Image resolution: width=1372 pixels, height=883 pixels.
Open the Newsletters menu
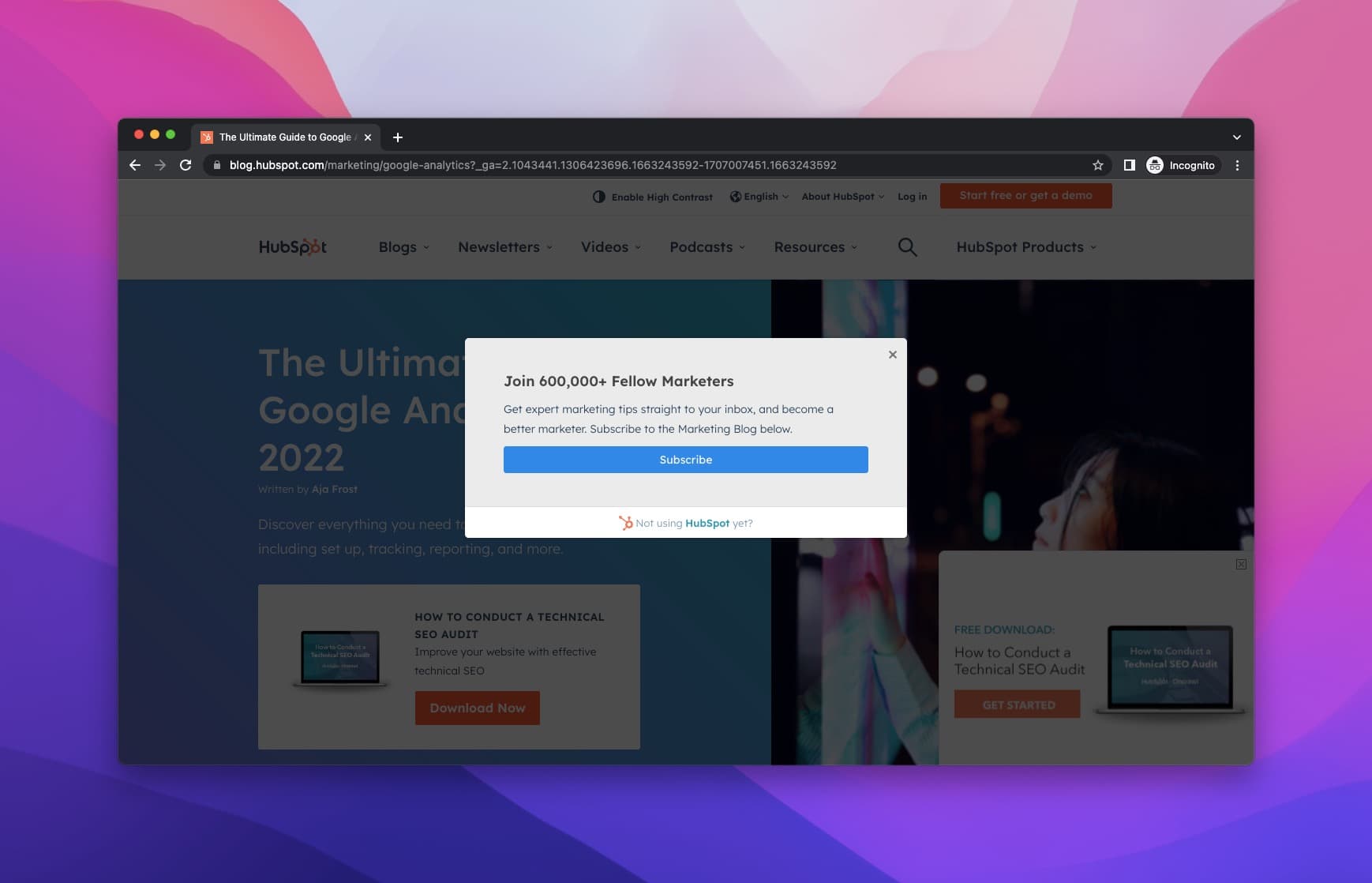[x=505, y=247]
